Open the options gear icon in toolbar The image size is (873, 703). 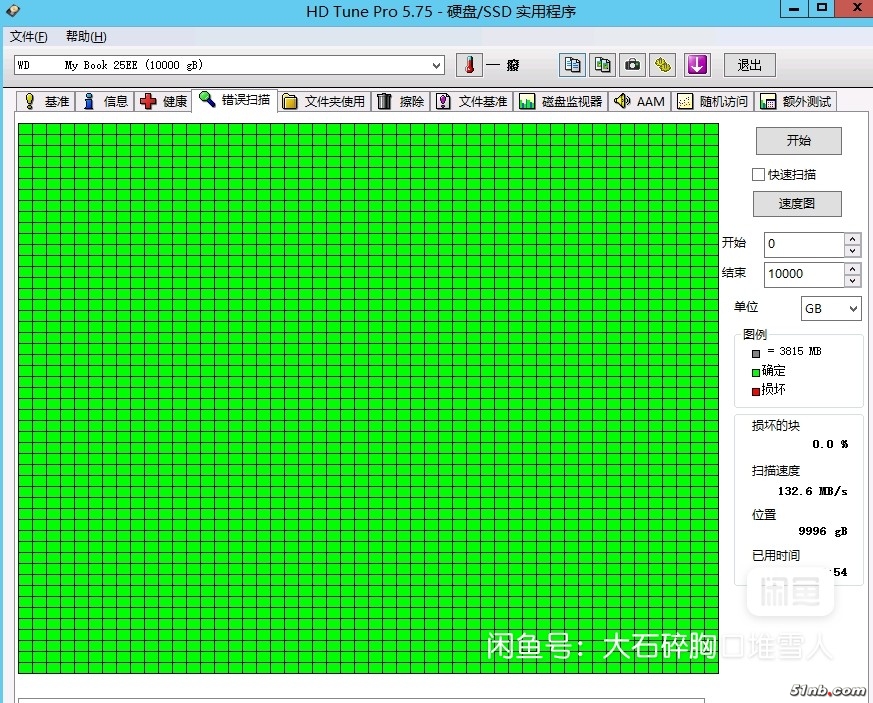pyautogui.click(x=663, y=65)
